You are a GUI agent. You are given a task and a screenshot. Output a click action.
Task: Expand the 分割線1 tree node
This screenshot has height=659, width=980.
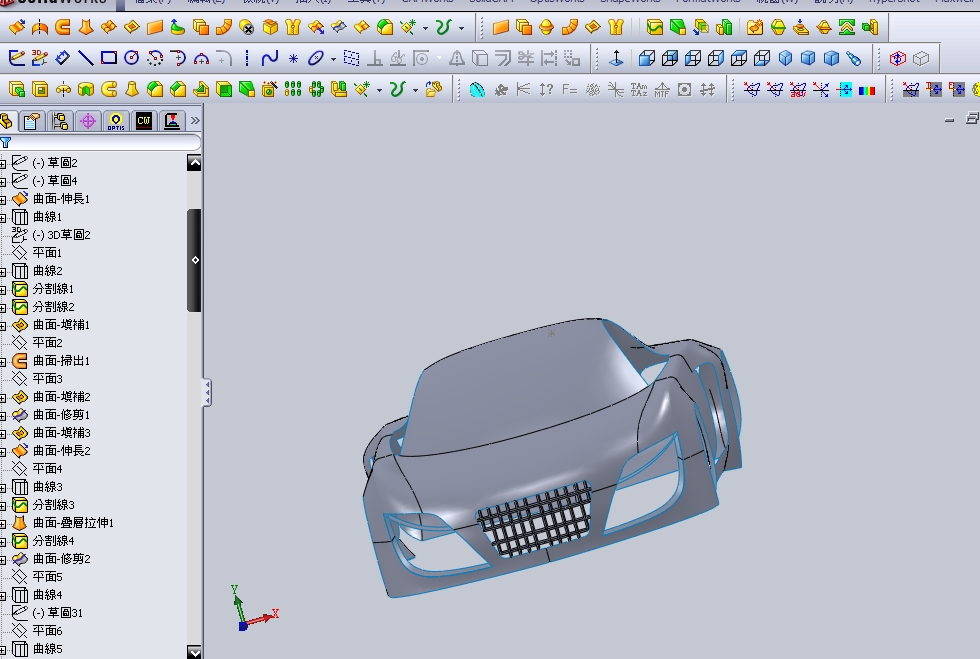[x=3, y=289]
